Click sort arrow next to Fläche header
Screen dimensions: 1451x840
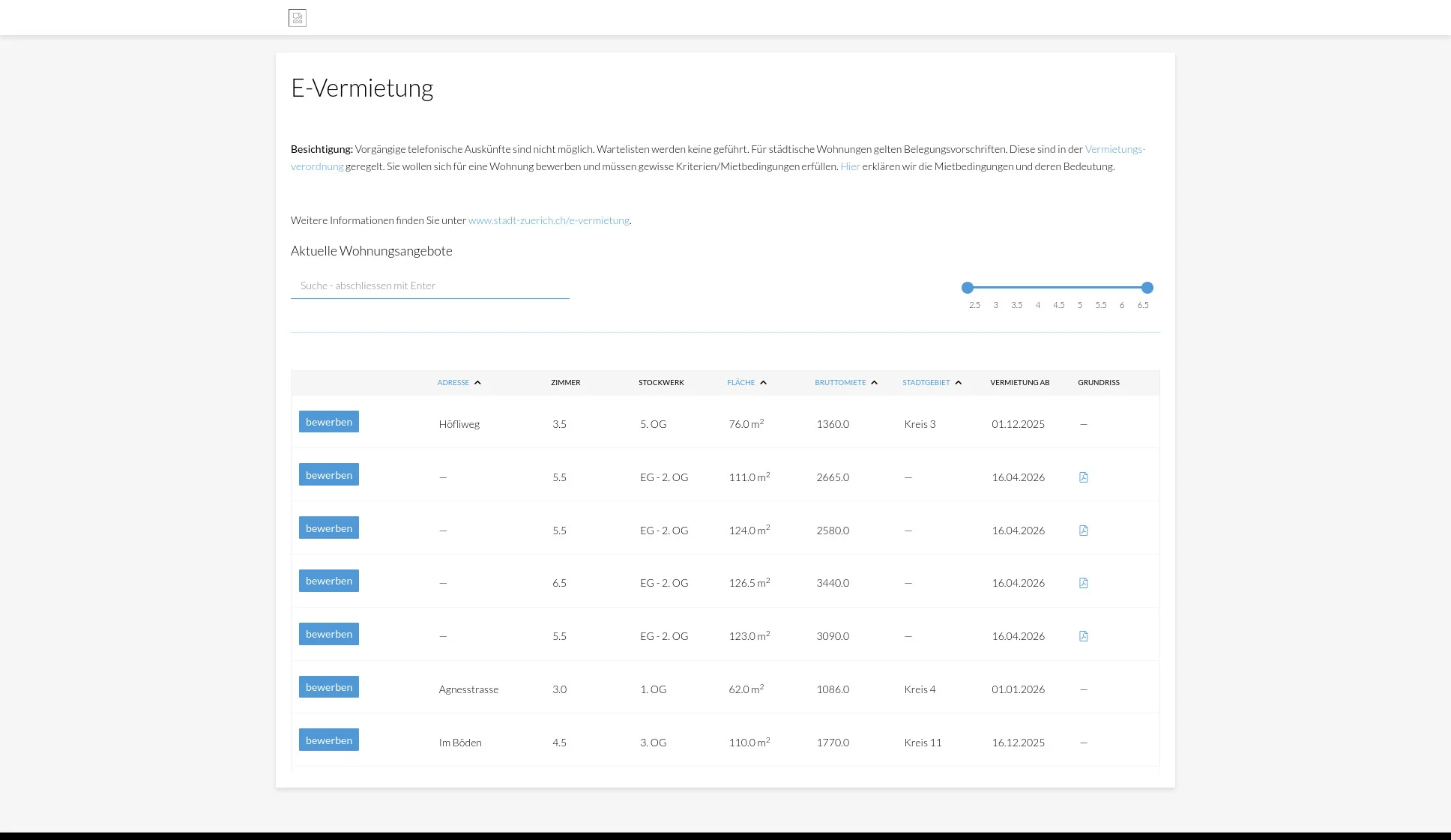(763, 383)
